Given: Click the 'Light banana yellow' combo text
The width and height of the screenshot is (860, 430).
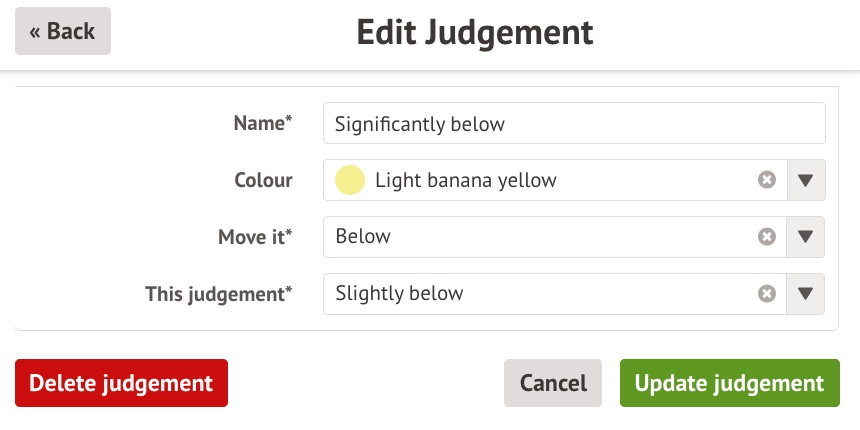Looking at the screenshot, I should point(466,181).
